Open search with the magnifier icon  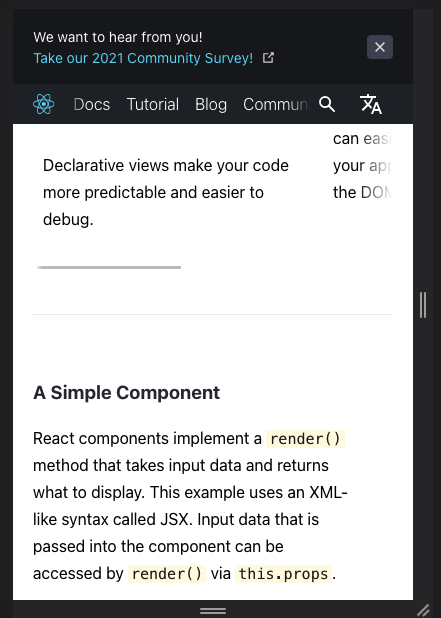327,104
